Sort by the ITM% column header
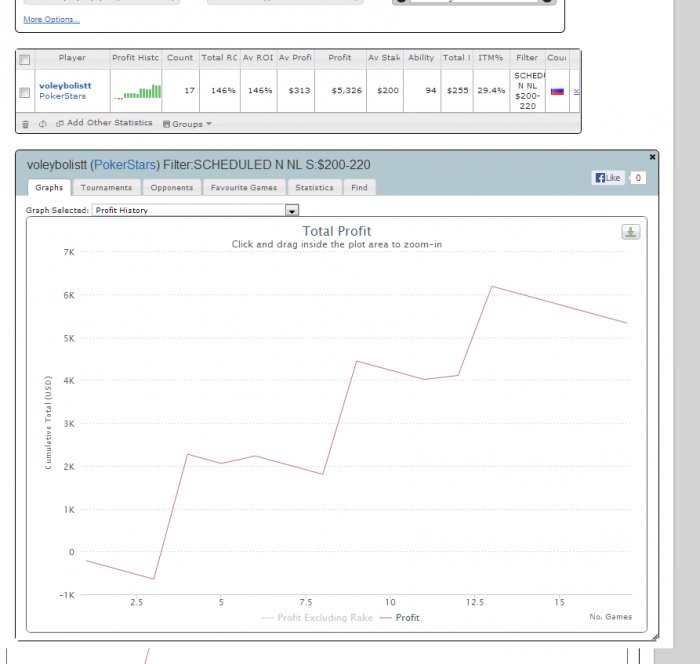Screen dimensions: 700x664 click(x=491, y=58)
